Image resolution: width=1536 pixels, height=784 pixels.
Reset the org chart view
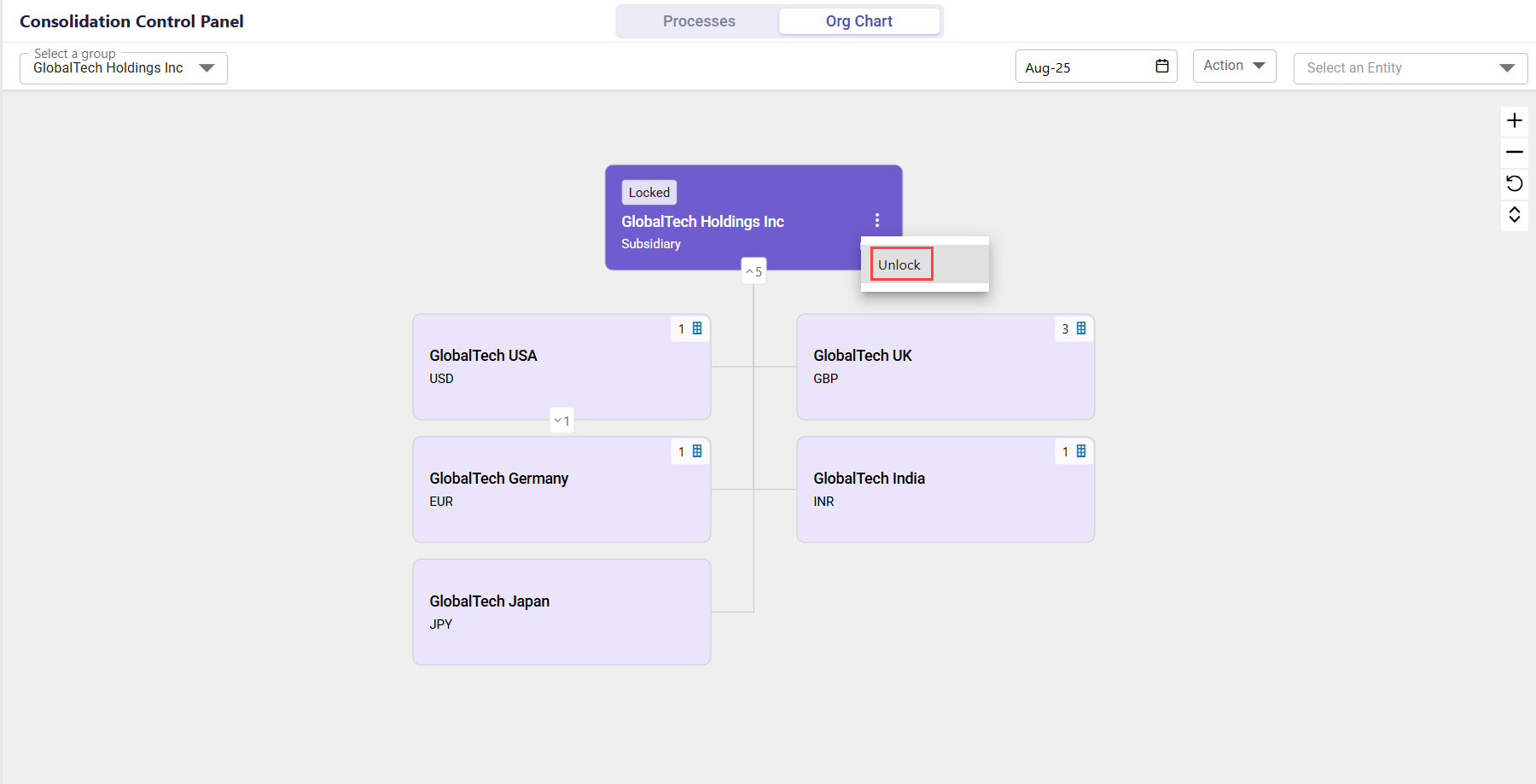[1515, 183]
